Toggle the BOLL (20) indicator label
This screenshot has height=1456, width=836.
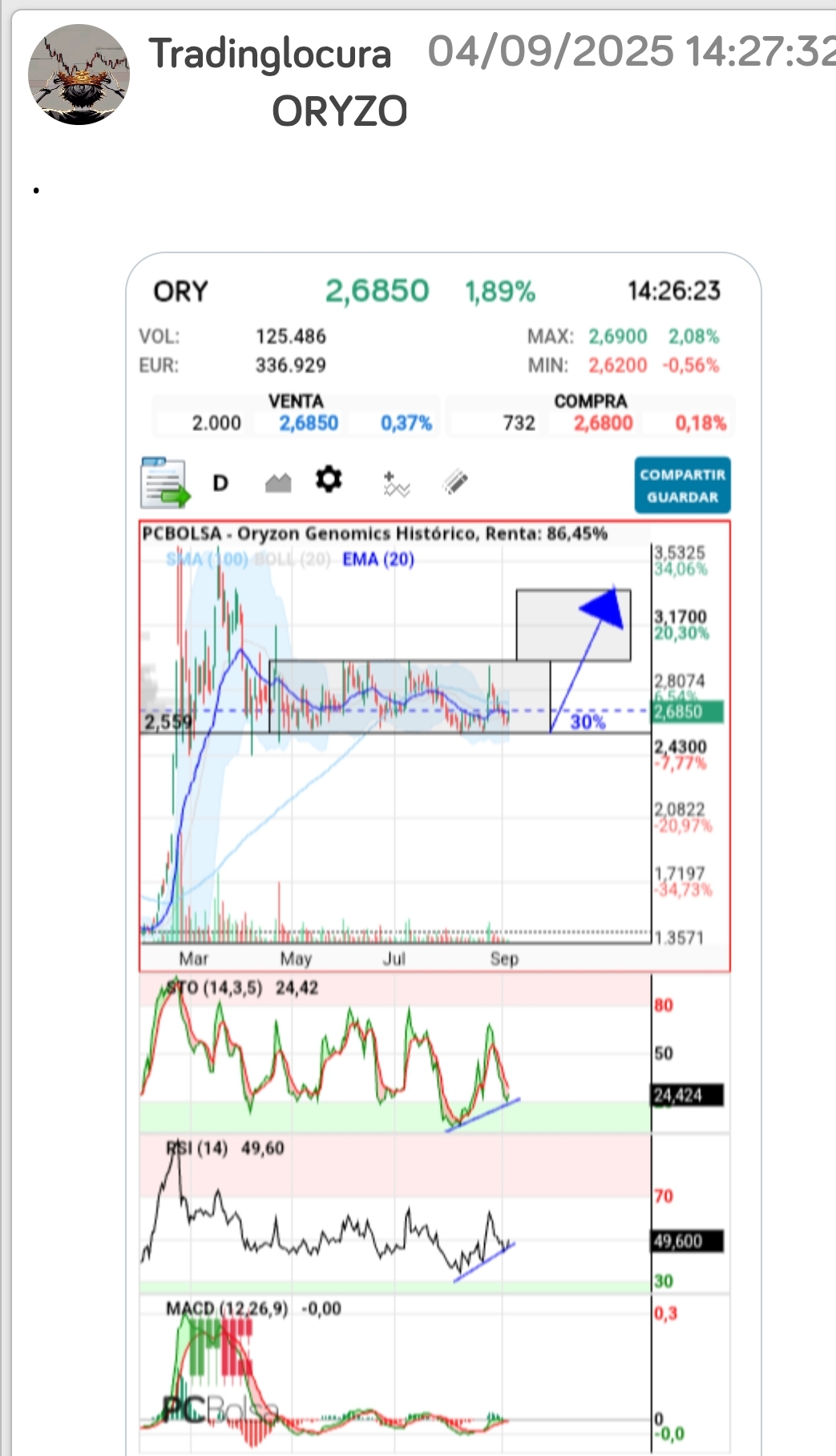pos(292,559)
